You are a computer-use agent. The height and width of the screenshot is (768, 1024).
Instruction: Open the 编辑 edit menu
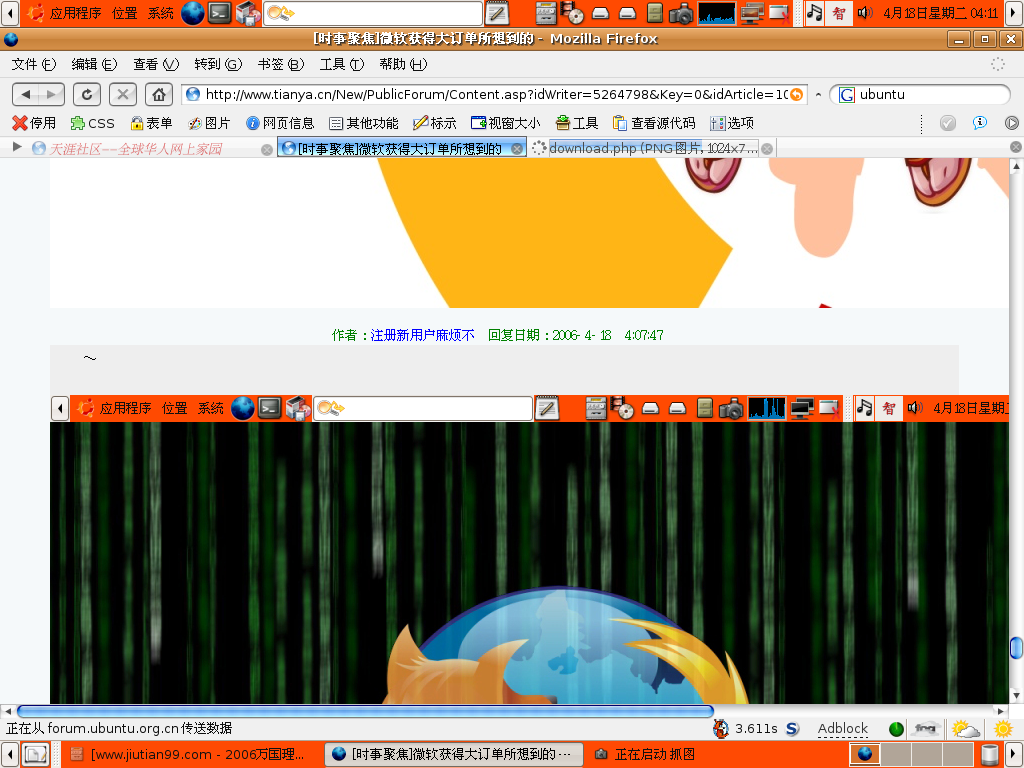pyautogui.click(x=94, y=64)
